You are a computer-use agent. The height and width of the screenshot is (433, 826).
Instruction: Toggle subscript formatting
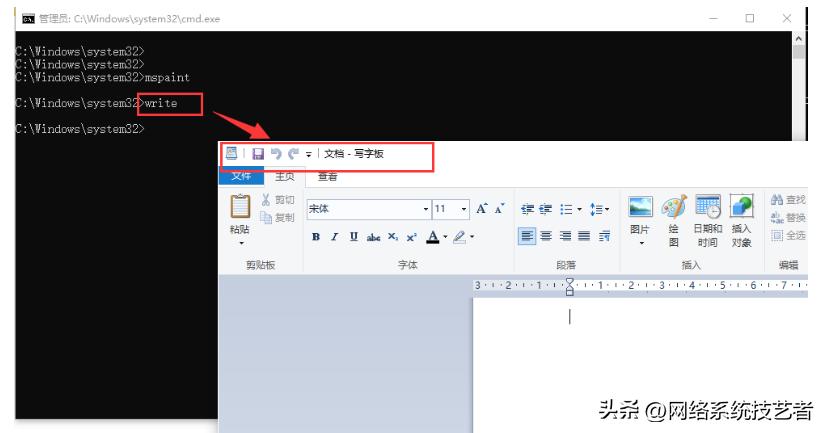[x=393, y=237]
